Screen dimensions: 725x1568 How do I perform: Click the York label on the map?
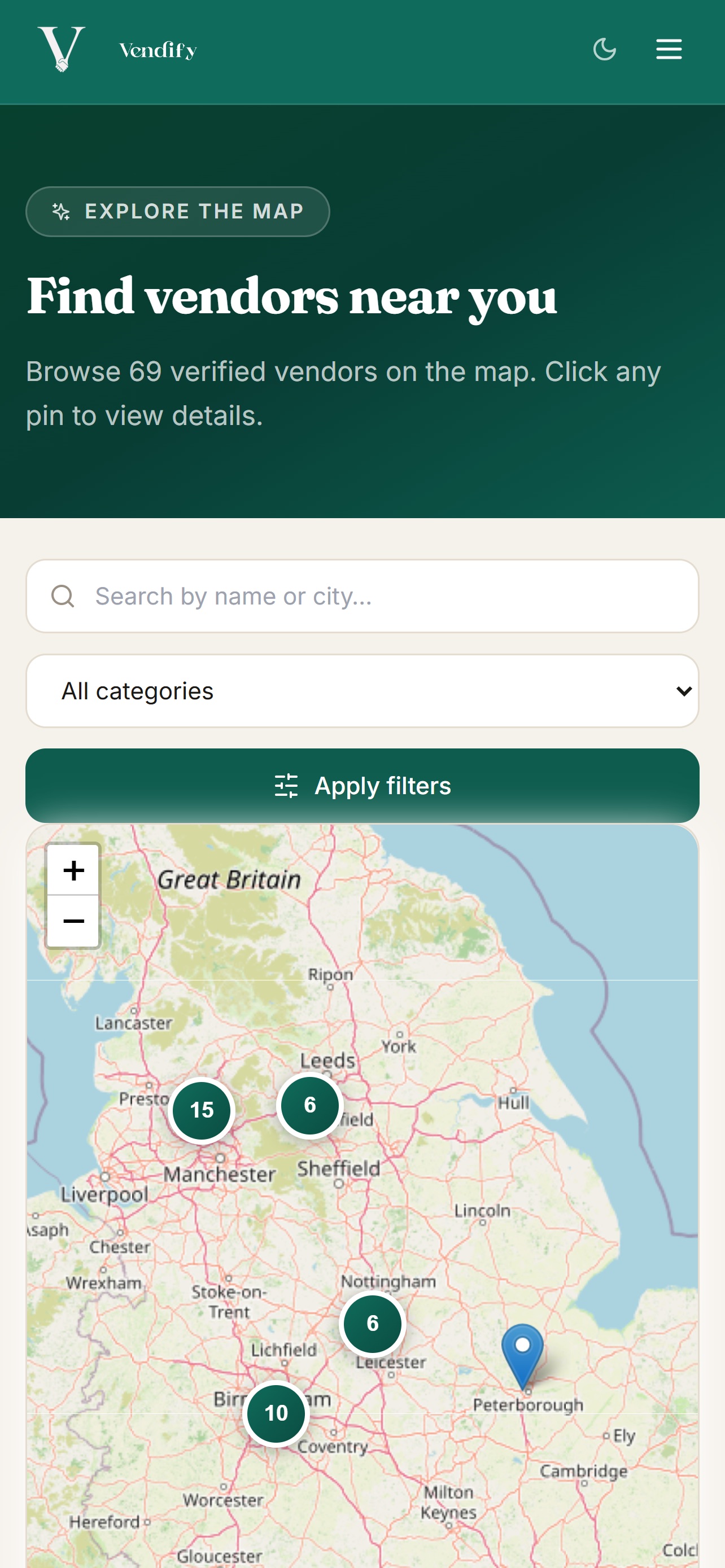pyautogui.click(x=399, y=1046)
